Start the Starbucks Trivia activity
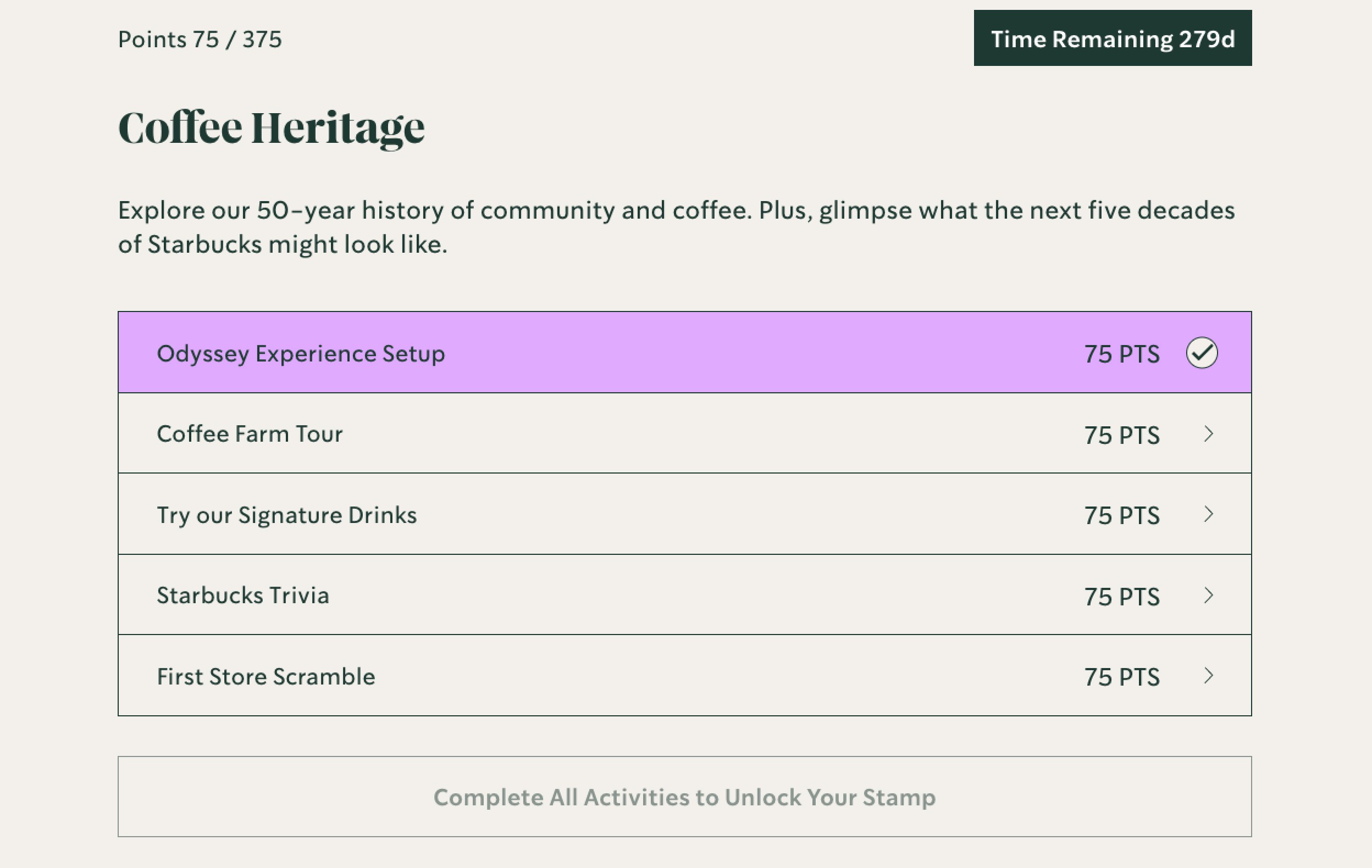 [x=243, y=596]
